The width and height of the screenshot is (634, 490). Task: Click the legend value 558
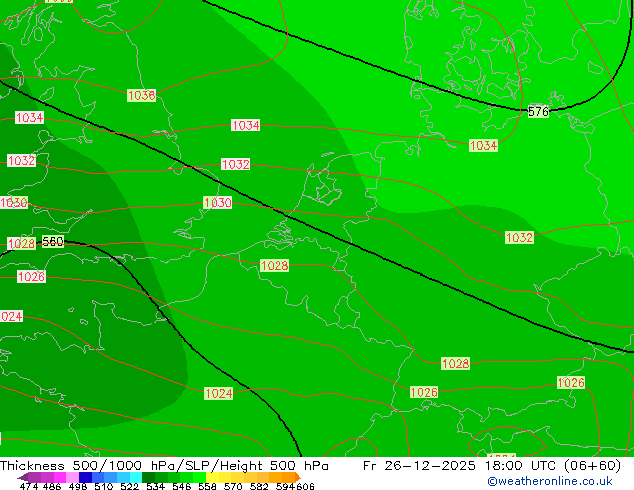pyautogui.click(x=207, y=486)
